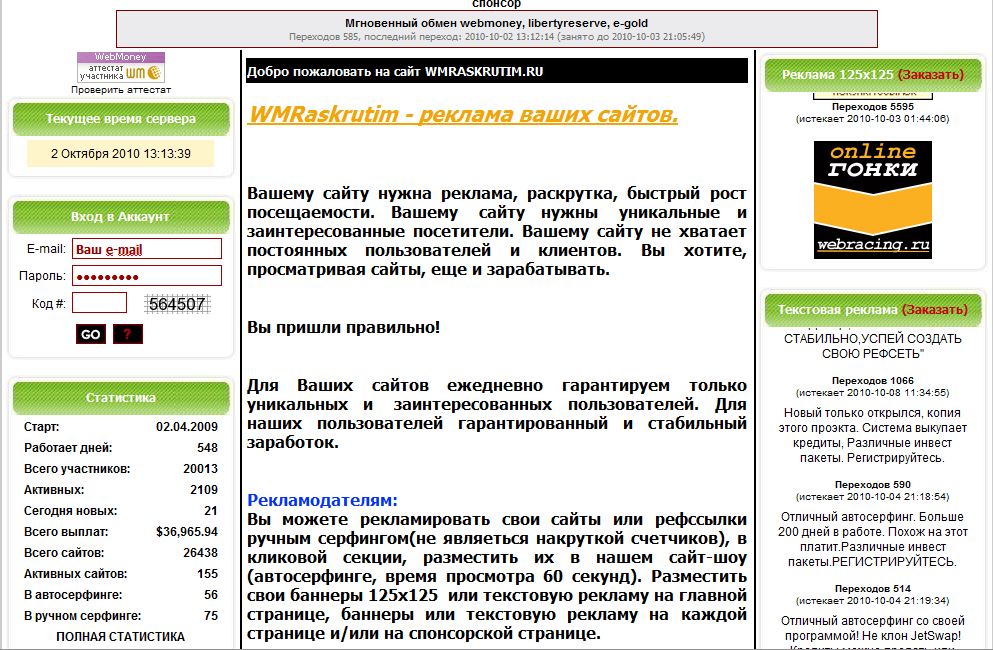Click 'Всего сайтов:' value 26438

click(200, 552)
